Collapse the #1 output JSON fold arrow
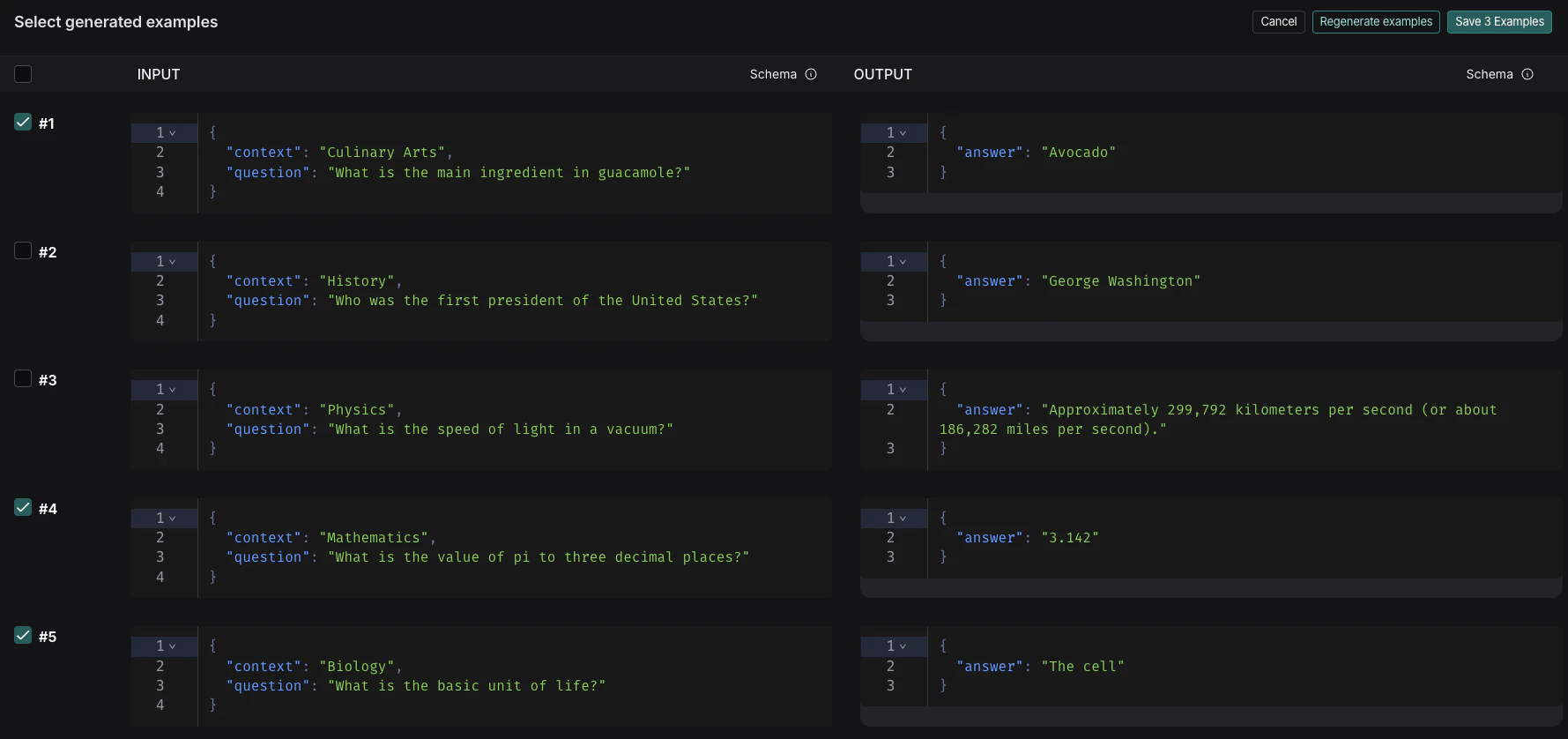 click(x=903, y=133)
